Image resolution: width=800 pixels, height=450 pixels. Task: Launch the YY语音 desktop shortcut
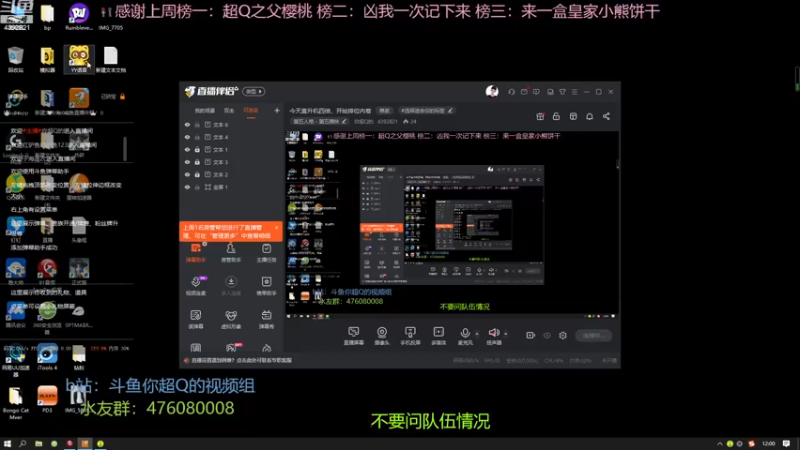79,59
